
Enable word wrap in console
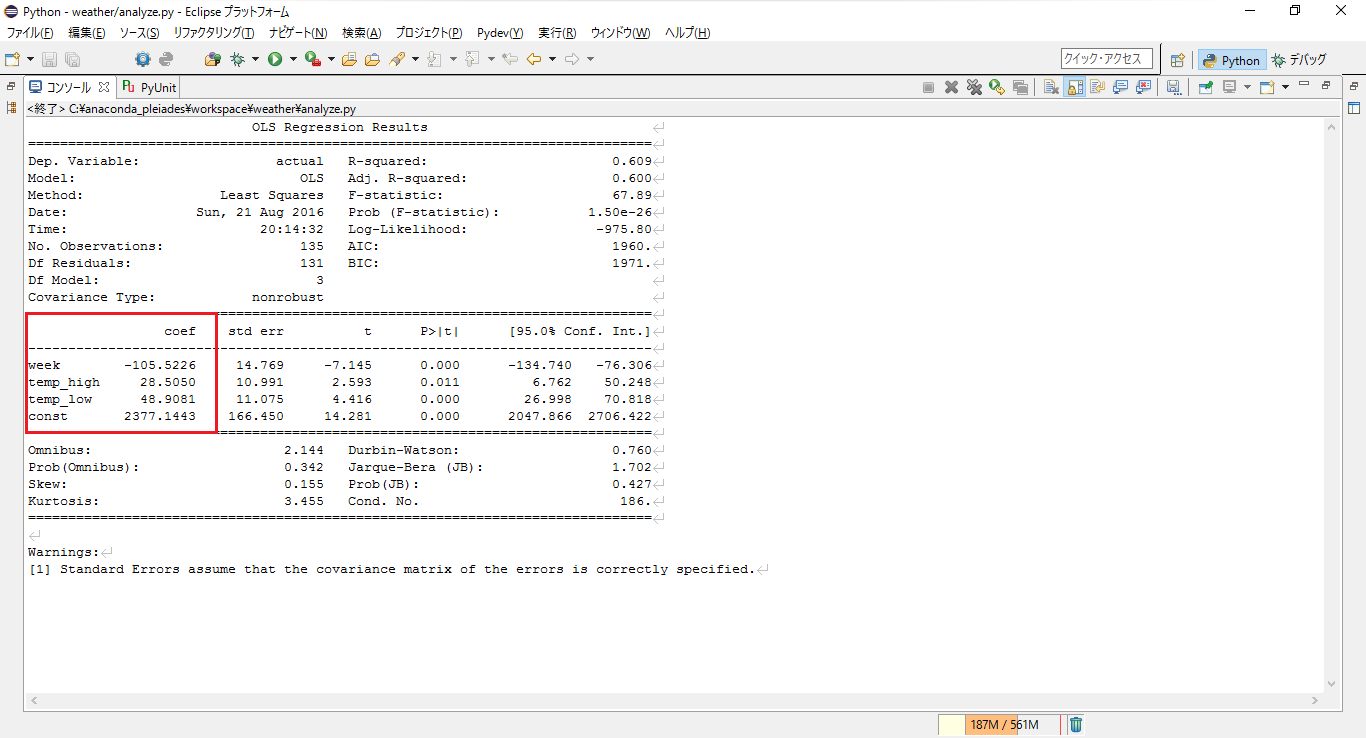1096,87
